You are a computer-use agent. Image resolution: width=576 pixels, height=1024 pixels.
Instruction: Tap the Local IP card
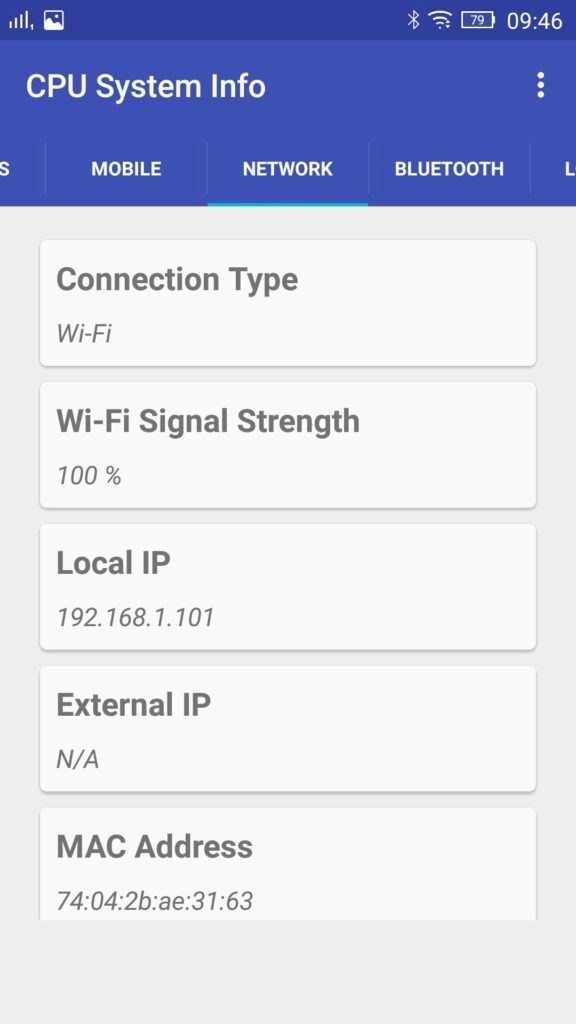pos(288,586)
